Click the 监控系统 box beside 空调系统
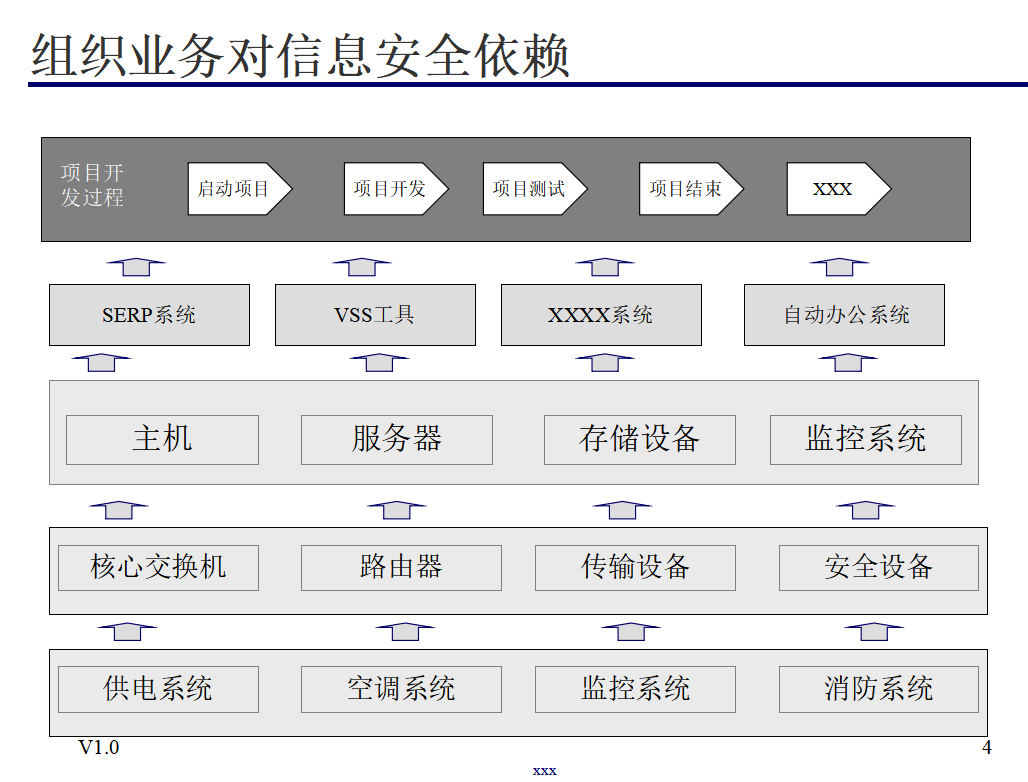 [x=635, y=690]
